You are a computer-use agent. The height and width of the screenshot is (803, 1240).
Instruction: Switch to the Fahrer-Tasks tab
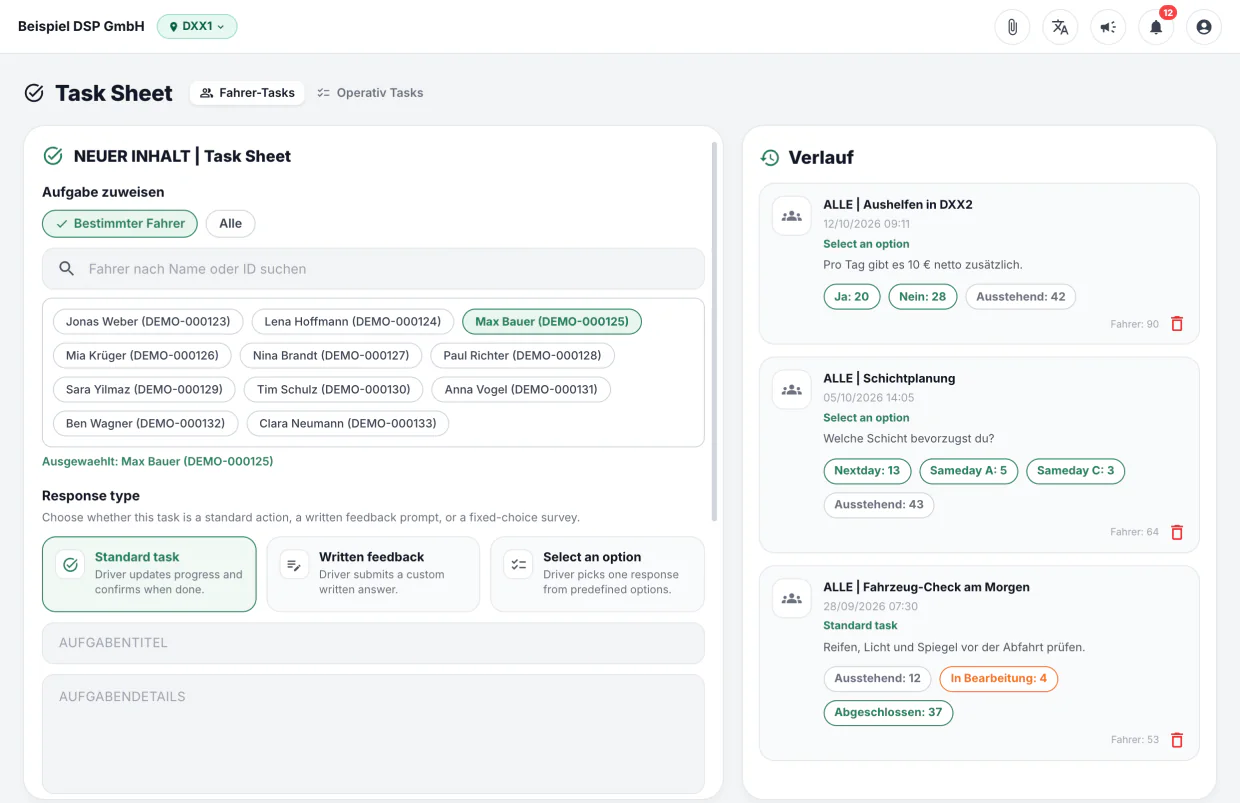pyautogui.click(x=247, y=93)
